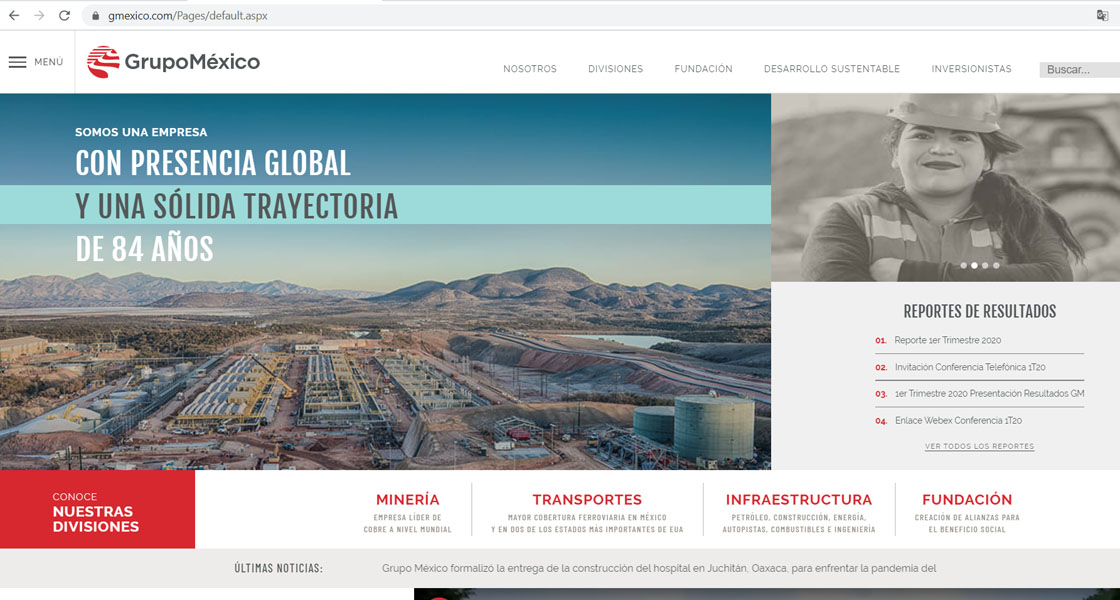
Task: Open Reporte 1er Trimestre 2020
Action: click(x=948, y=341)
